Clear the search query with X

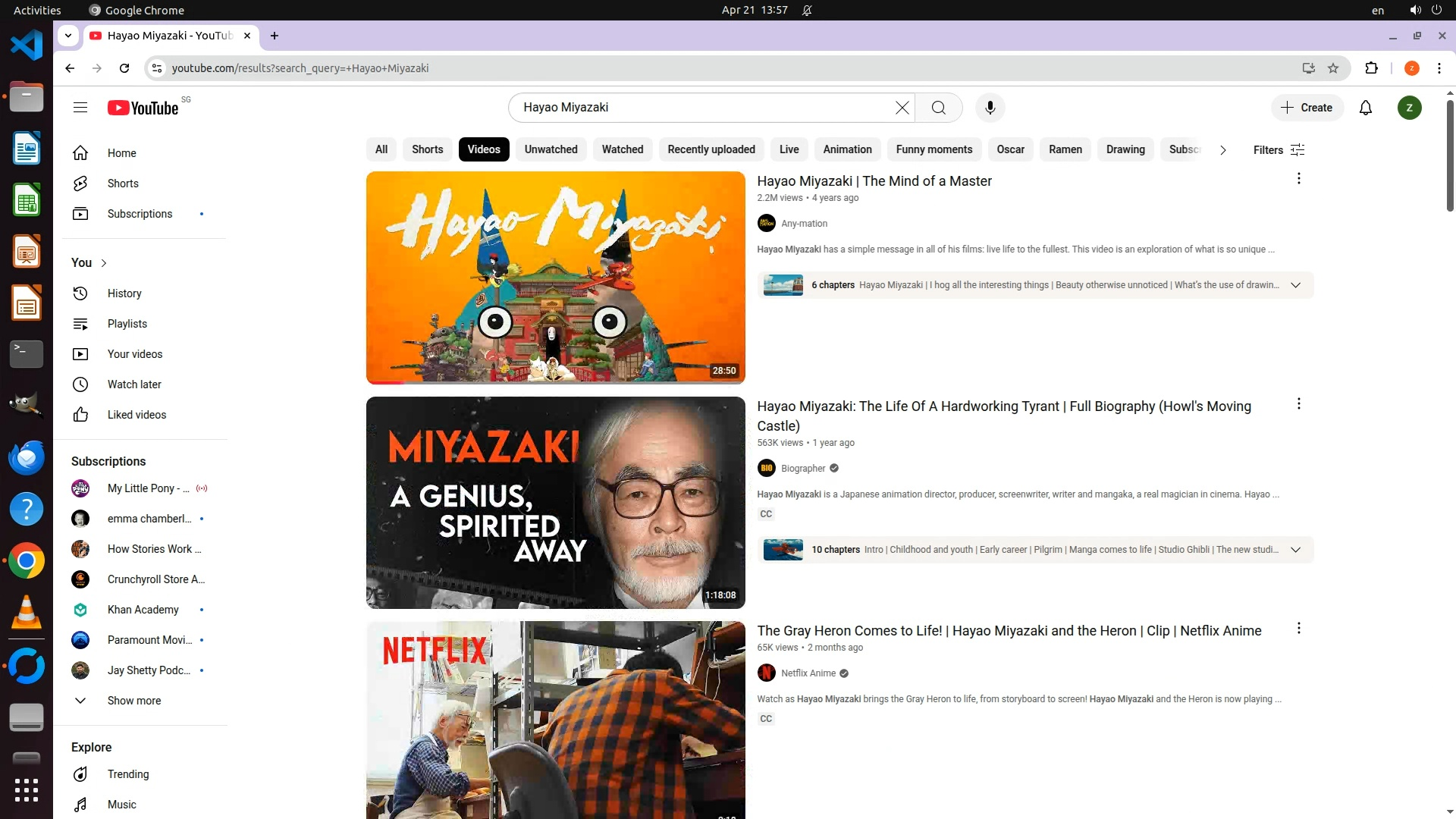click(x=902, y=108)
